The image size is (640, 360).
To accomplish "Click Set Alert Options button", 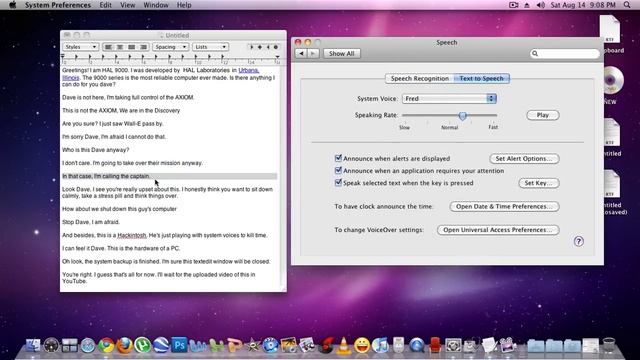I will point(524,158).
